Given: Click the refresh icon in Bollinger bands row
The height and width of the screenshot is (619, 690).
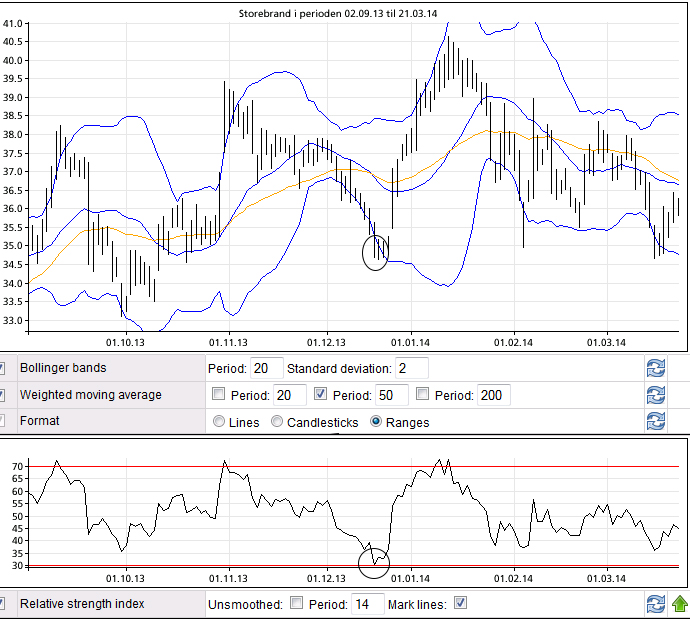Looking at the screenshot, I should [x=656, y=369].
